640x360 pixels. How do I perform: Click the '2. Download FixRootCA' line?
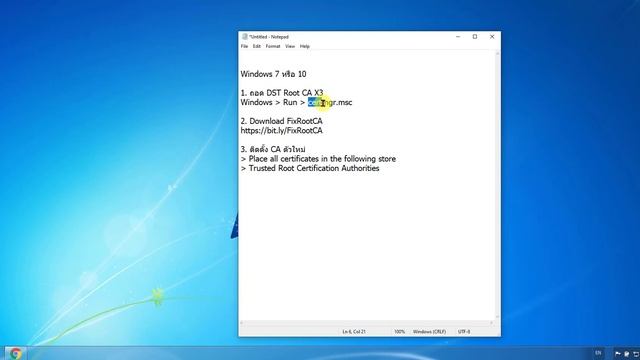pos(281,121)
